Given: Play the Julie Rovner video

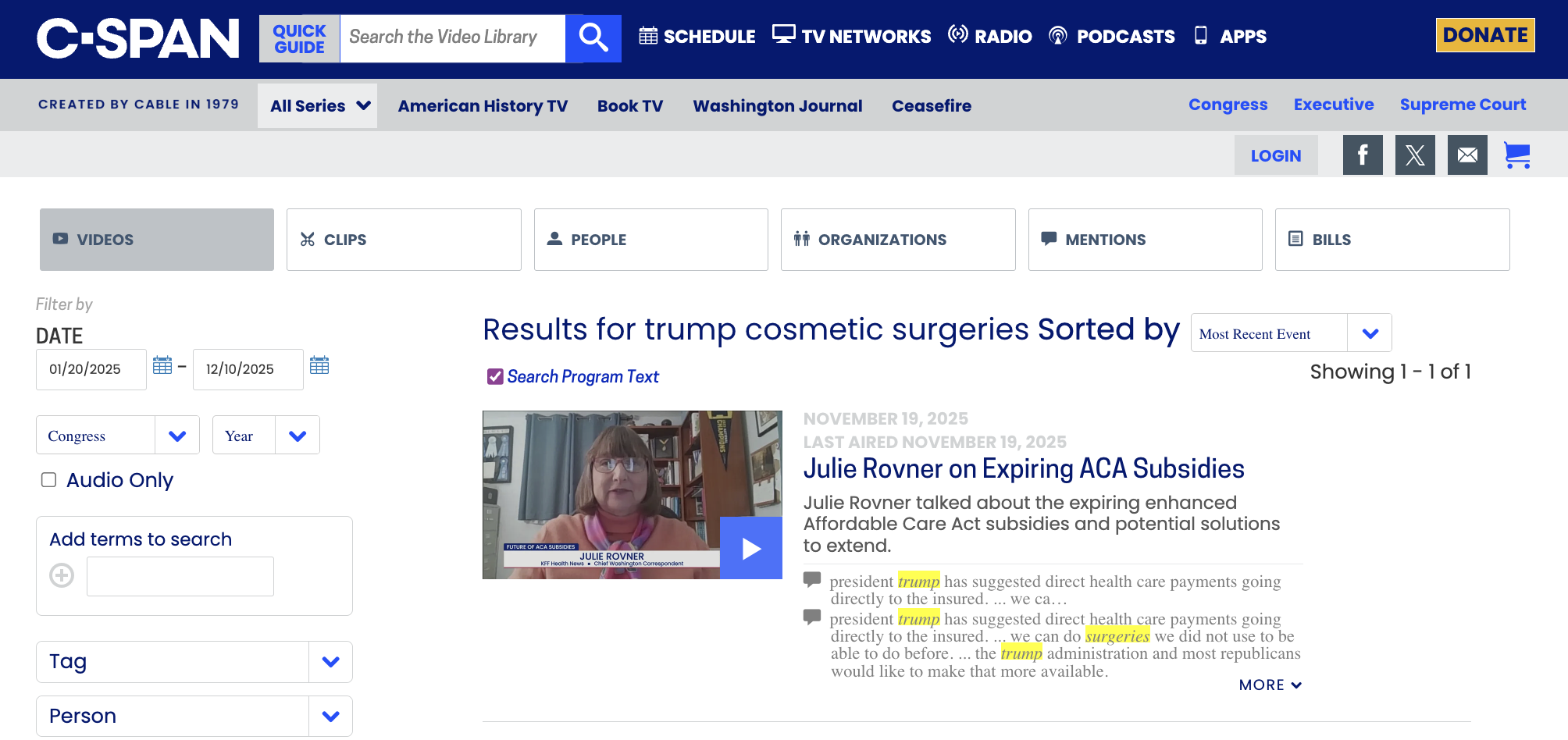Looking at the screenshot, I should pos(750,548).
